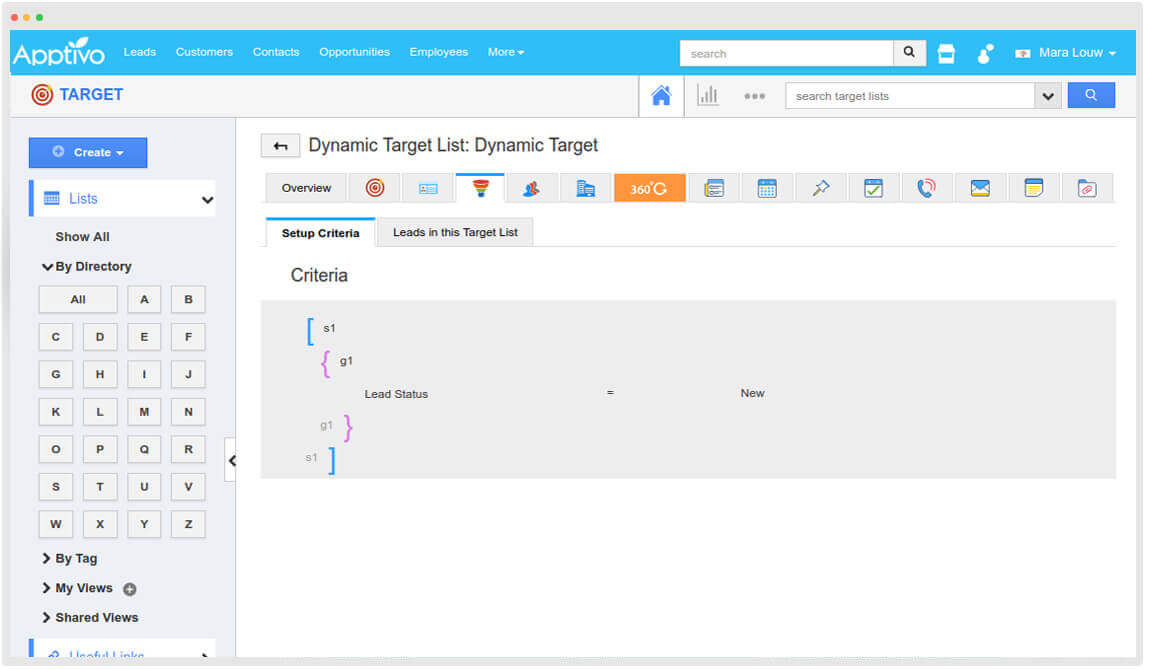Open the Mara Louw user menu

(1066, 53)
